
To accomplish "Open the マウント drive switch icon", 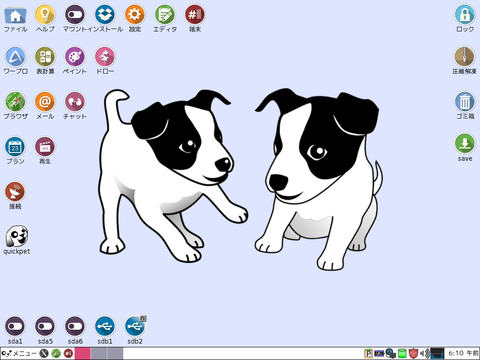I will [75, 15].
